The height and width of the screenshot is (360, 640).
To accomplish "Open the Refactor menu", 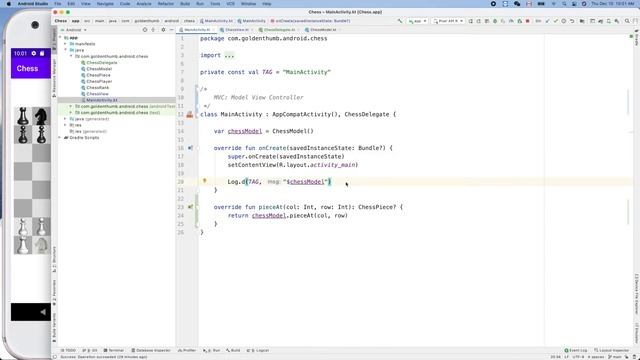I will 166,4.
